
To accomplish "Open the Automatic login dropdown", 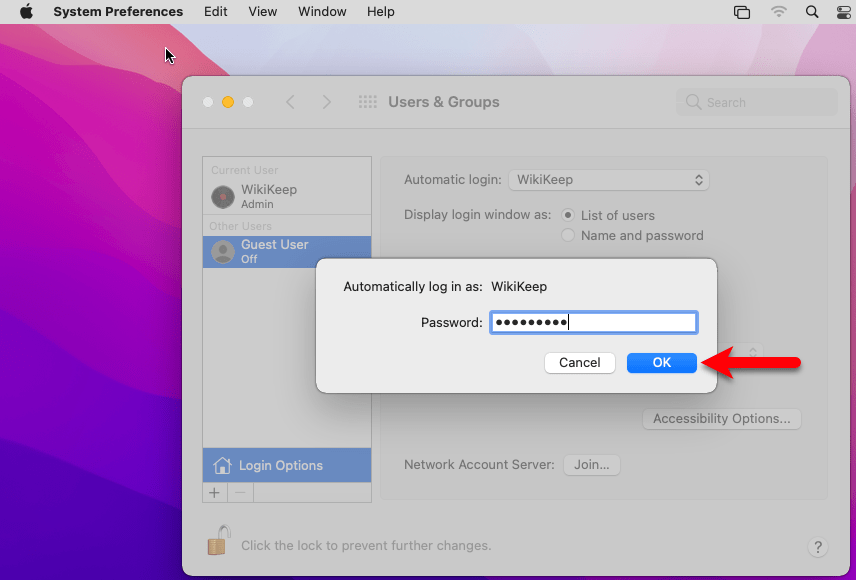I will [609, 180].
